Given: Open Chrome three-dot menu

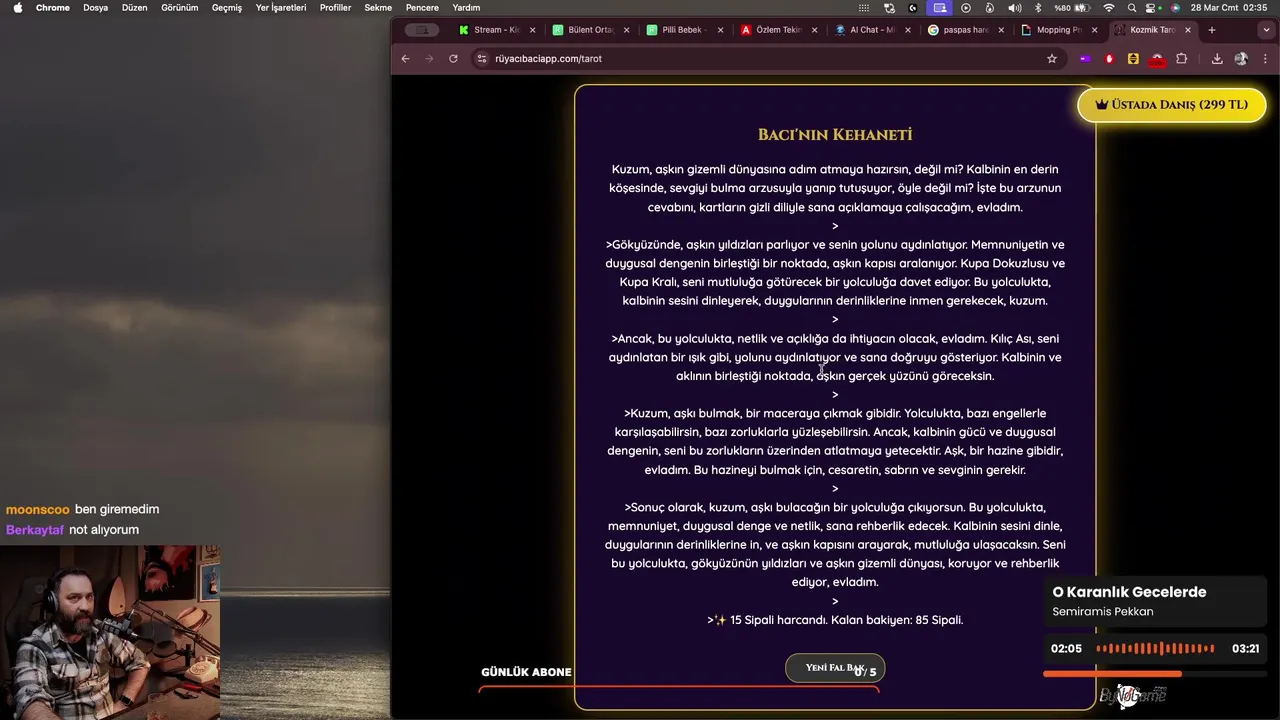Looking at the screenshot, I should (x=1265, y=59).
